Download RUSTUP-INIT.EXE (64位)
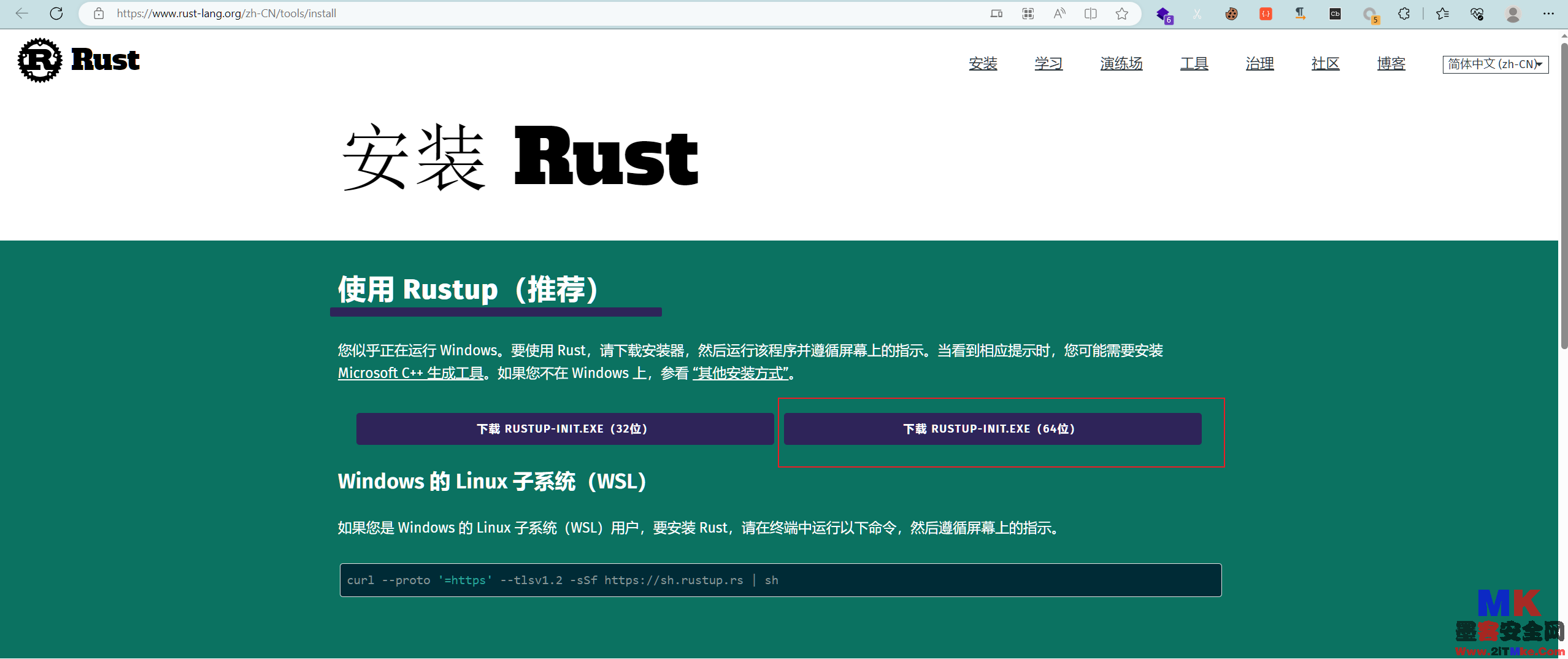 click(x=992, y=428)
